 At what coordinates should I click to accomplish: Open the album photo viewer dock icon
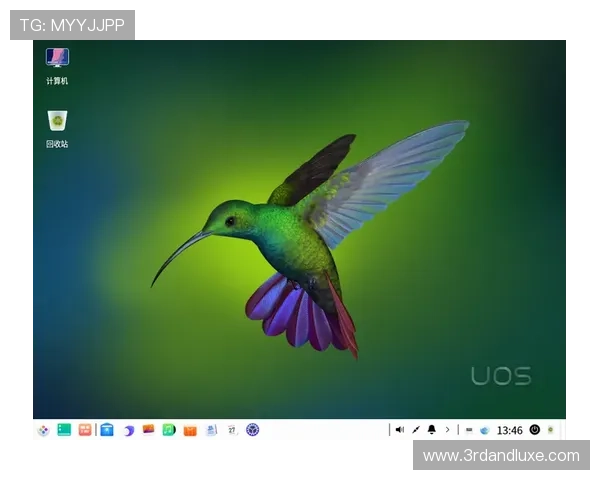149,430
